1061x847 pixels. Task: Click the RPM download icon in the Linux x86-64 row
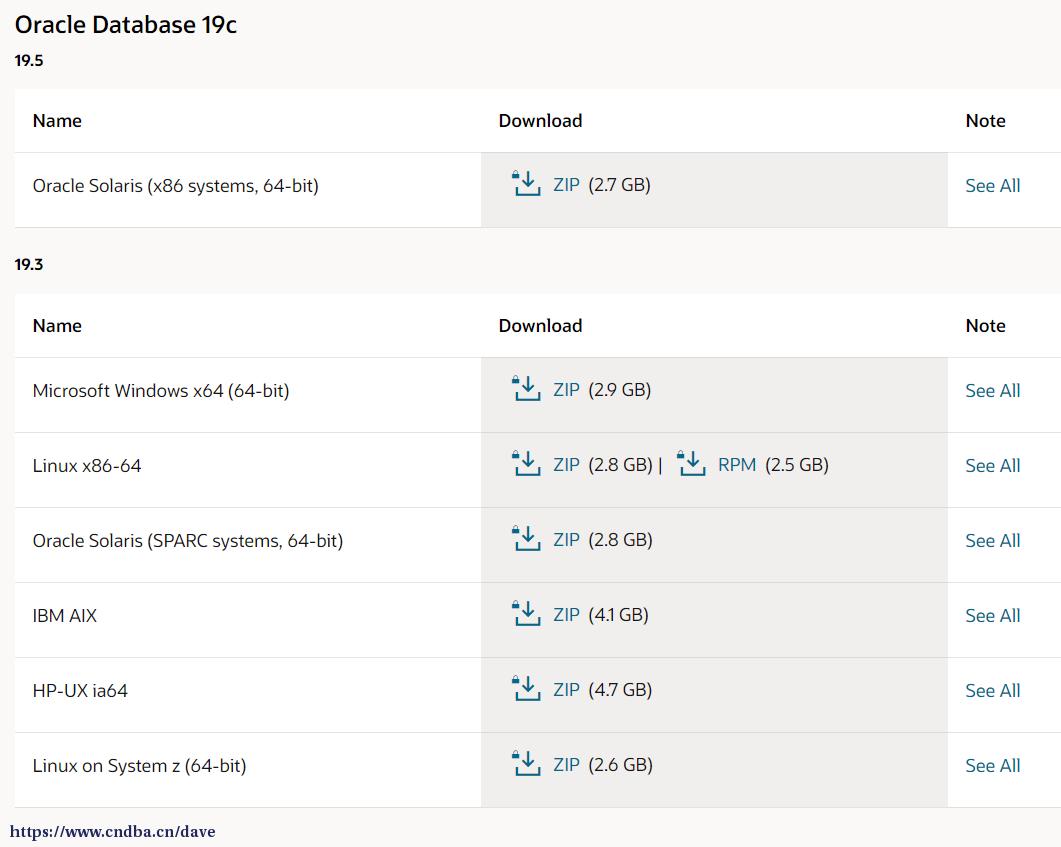pyautogui.click(x=691, y=463)
